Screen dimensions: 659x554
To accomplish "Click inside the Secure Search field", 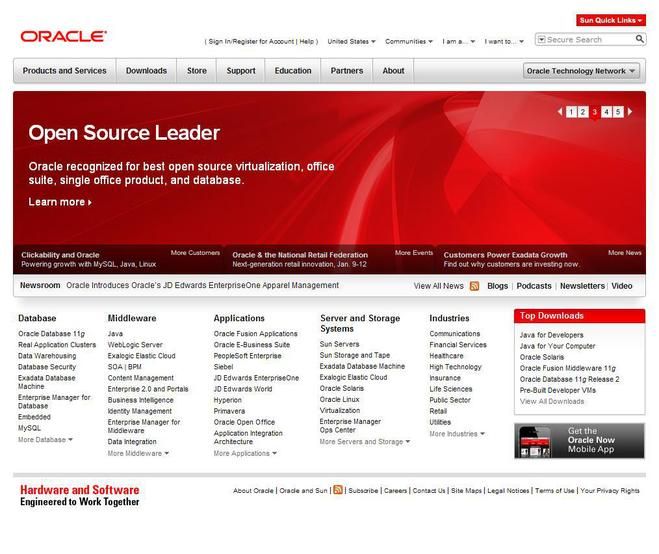I will point(589,40).
